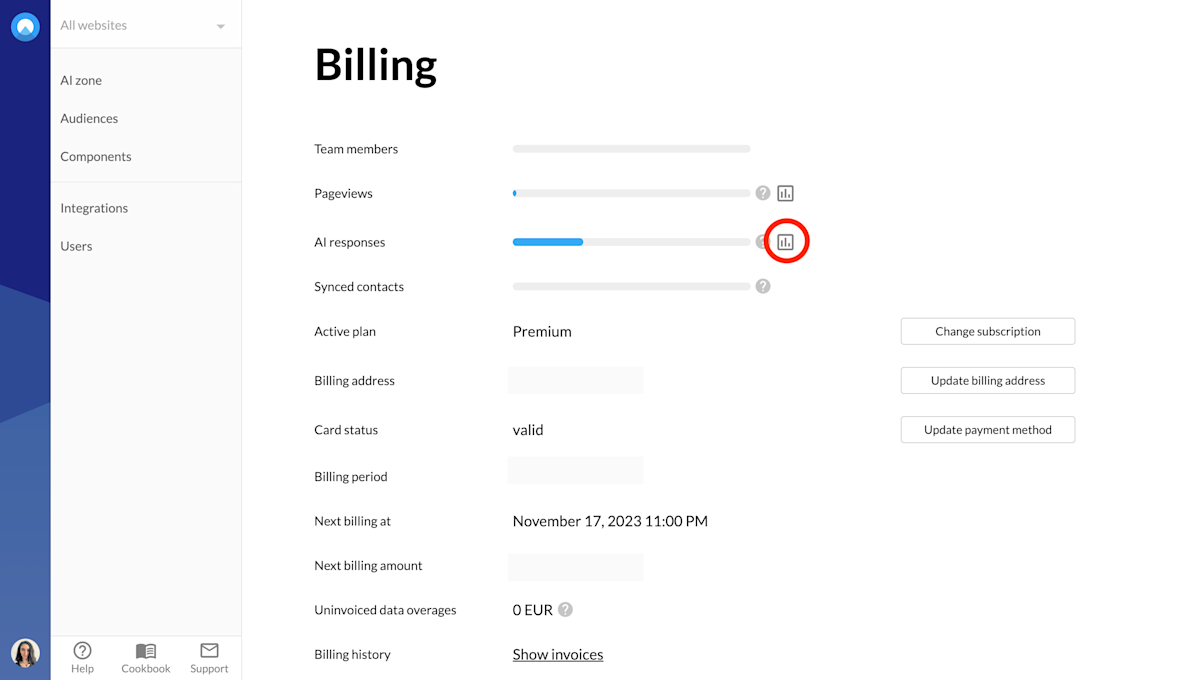Image resolution: width=1200 pixels, height=680 pixels.
Task: Open Components menu item
Action: [x=96, y=156]
